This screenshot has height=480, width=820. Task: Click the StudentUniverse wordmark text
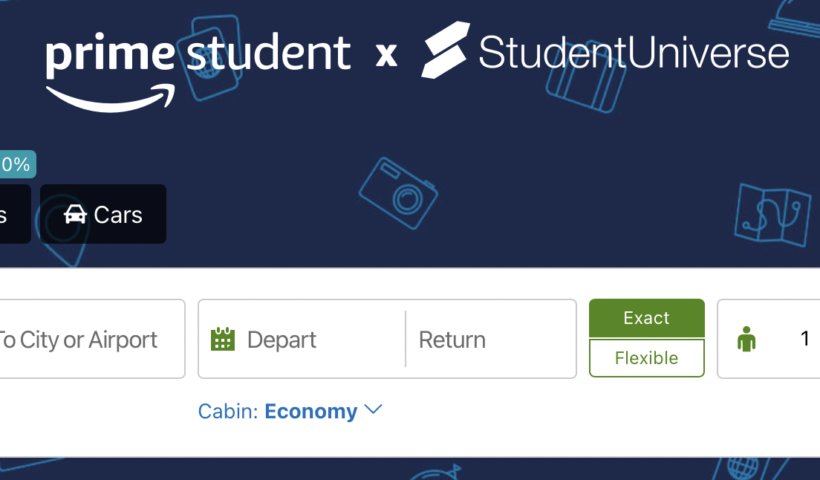(x=633, y=52)
